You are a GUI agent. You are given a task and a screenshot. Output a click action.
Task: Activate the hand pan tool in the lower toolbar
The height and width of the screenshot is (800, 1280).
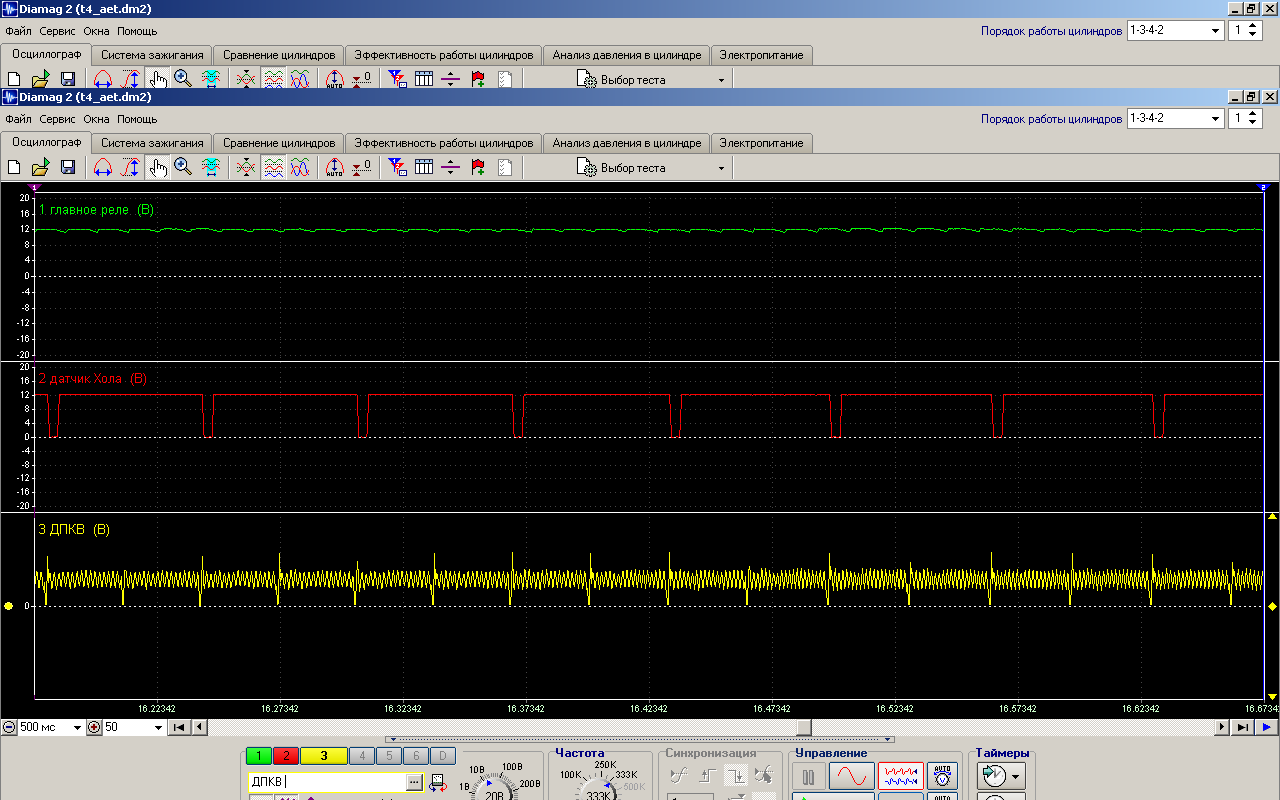158,167
